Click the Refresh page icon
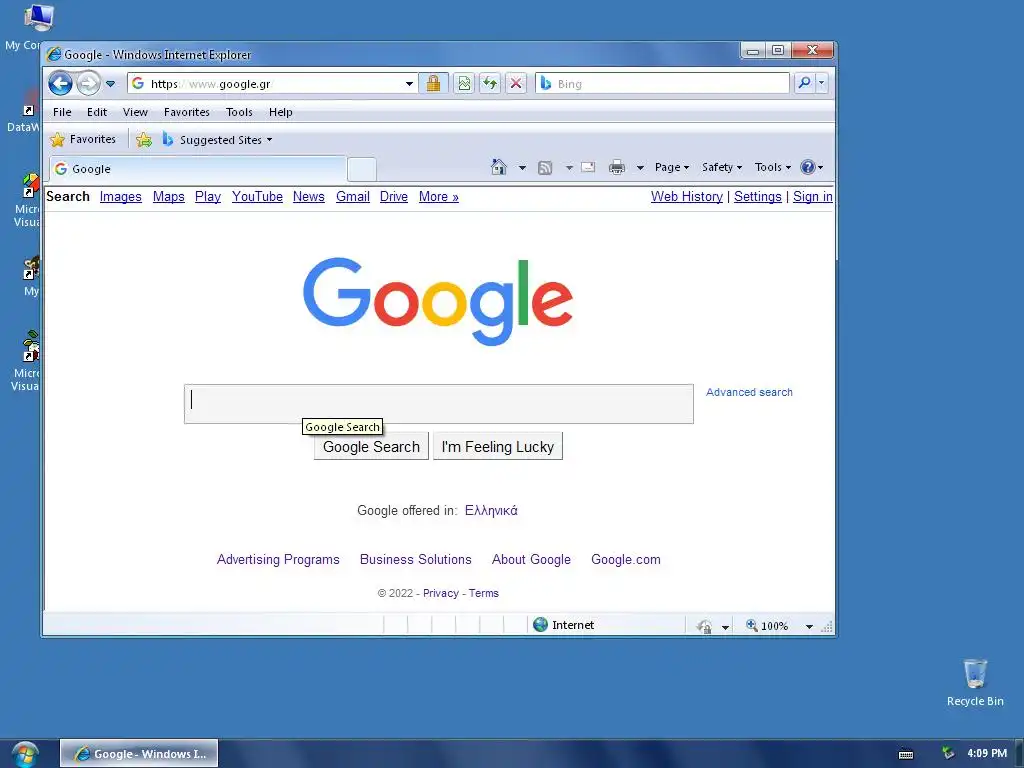 point(490,83)
